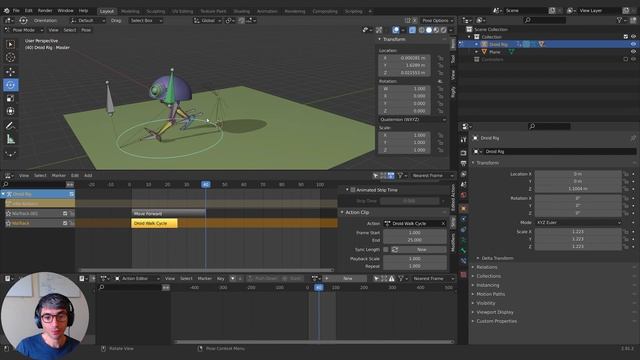Image resolution: width=640 pixels, height=360 pixels.
Task: Collapse the Action Clip panel
Action: click(x=342, y=212)
